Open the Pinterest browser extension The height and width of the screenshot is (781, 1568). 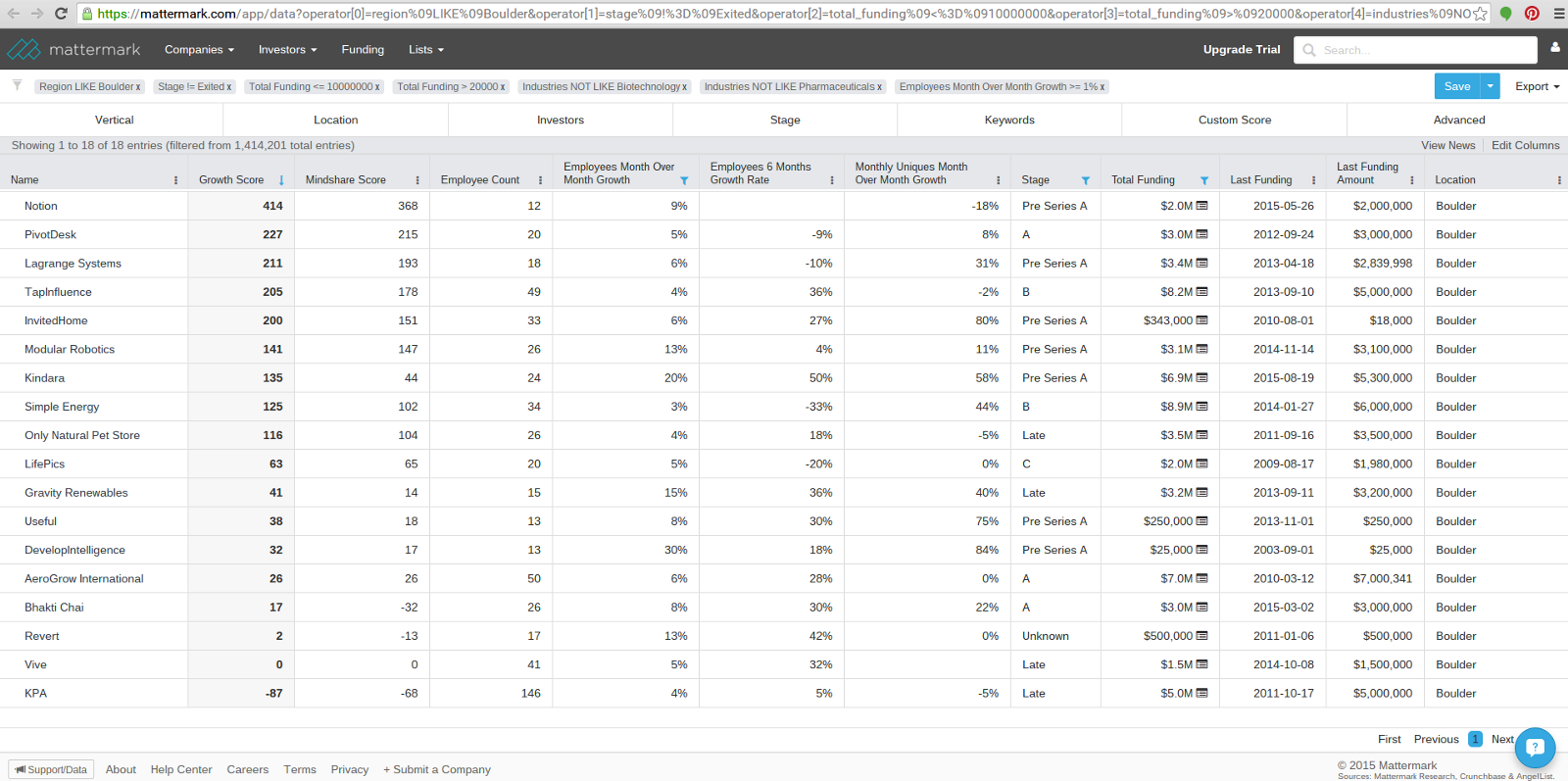coord(1532,14)
